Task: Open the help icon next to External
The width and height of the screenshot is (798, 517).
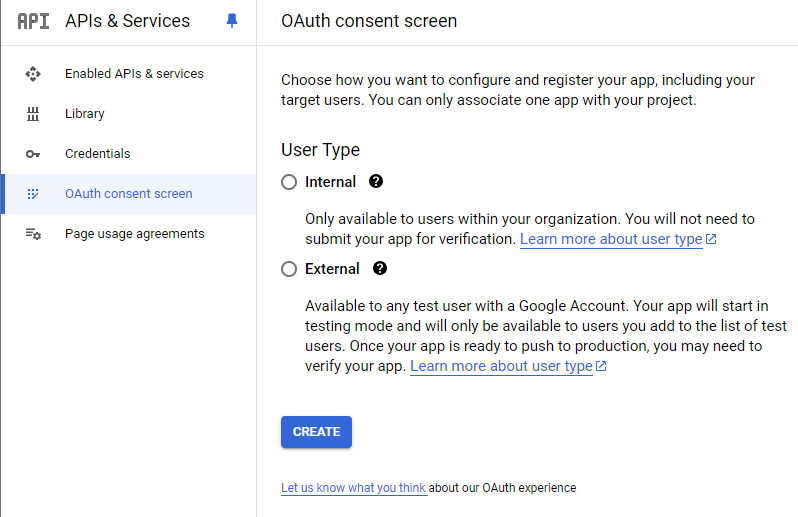Action: click(x=380, y=269)
